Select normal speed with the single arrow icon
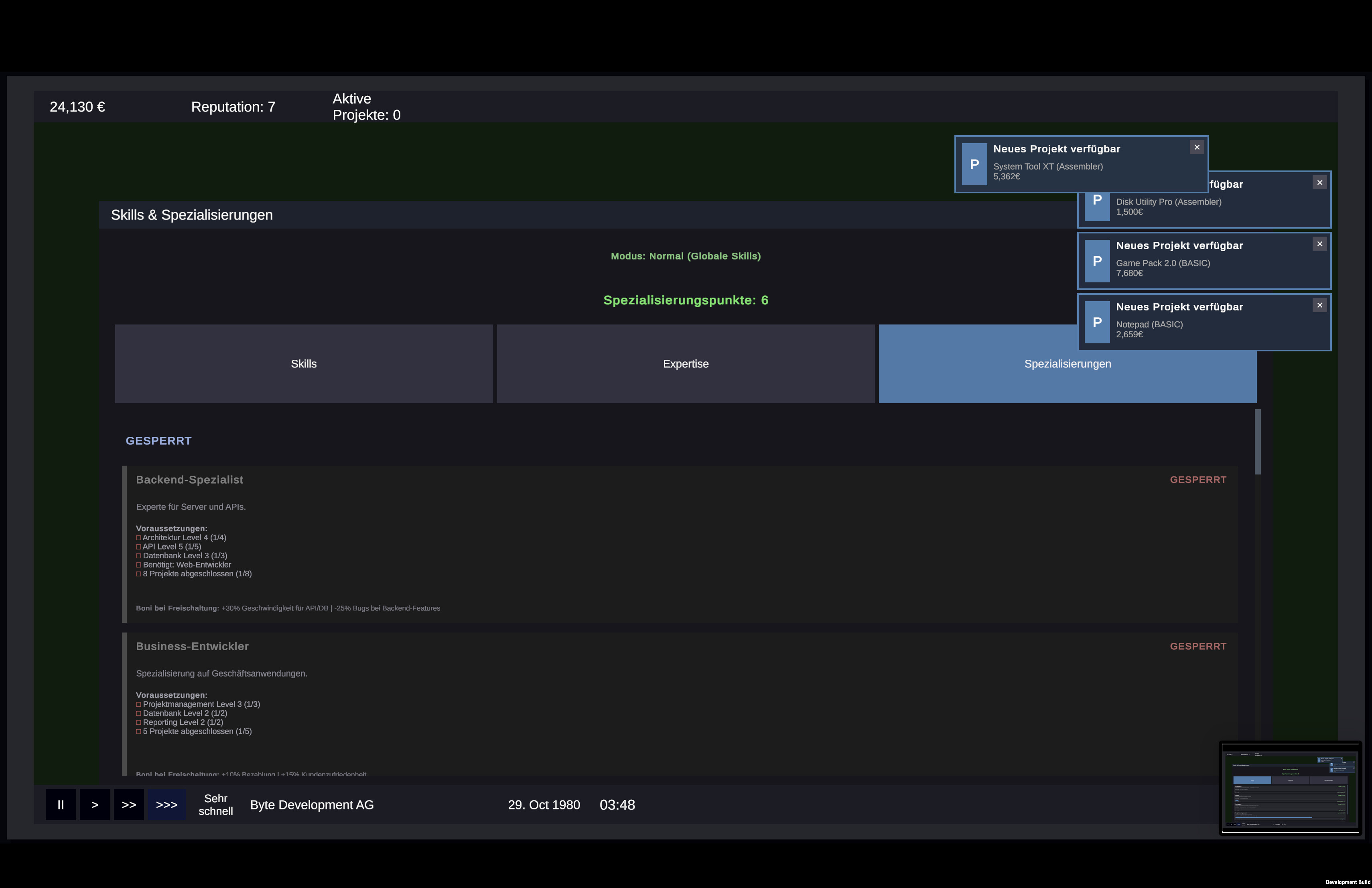 pos(94,805)
